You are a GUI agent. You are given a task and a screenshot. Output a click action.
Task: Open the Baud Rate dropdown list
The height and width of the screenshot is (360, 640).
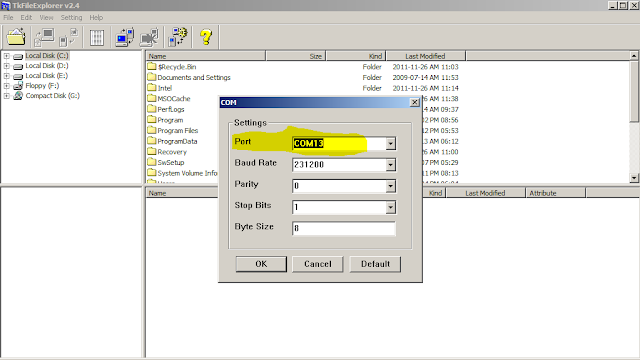point(391,165)
